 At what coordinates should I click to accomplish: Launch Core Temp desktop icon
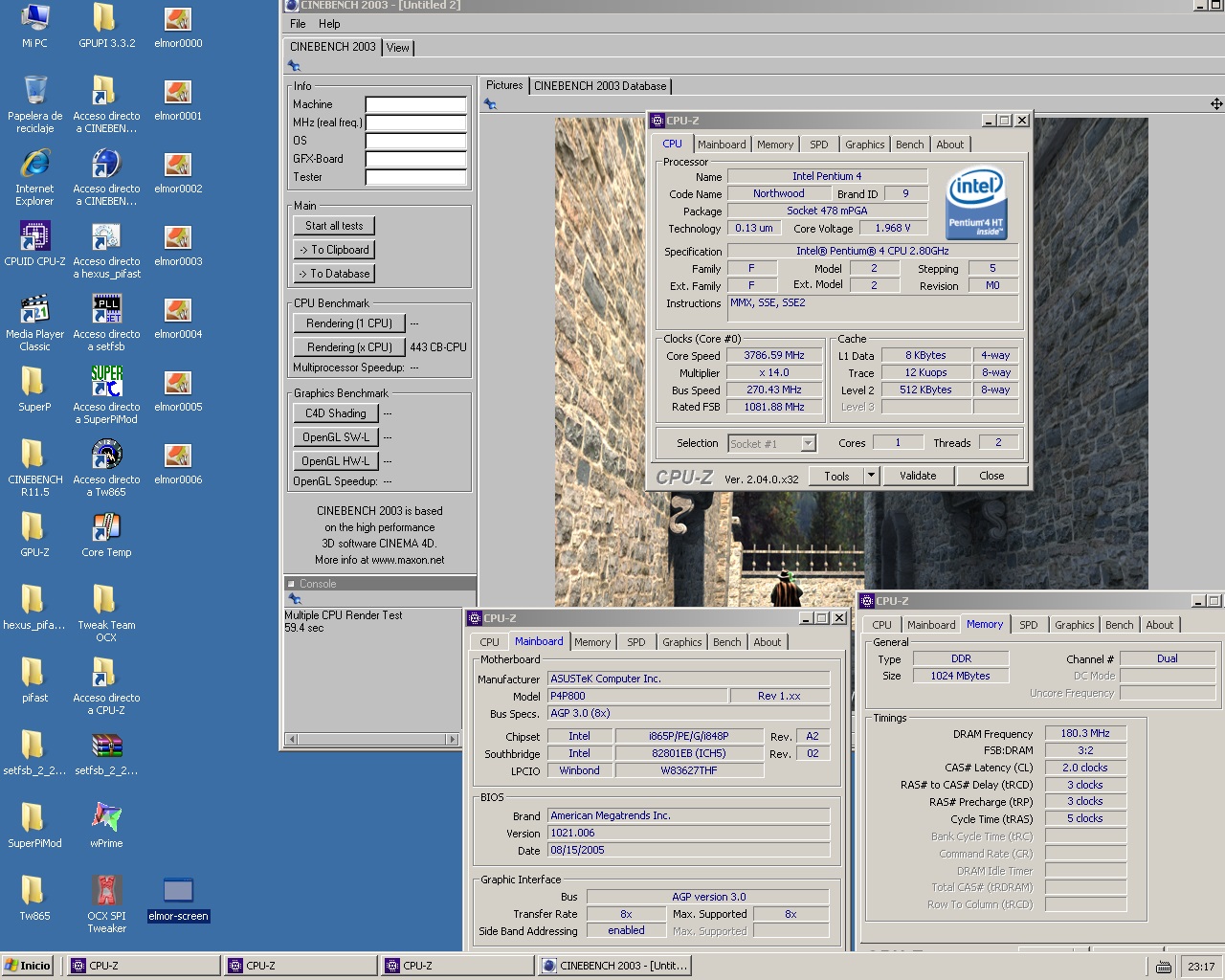[106, 534]
